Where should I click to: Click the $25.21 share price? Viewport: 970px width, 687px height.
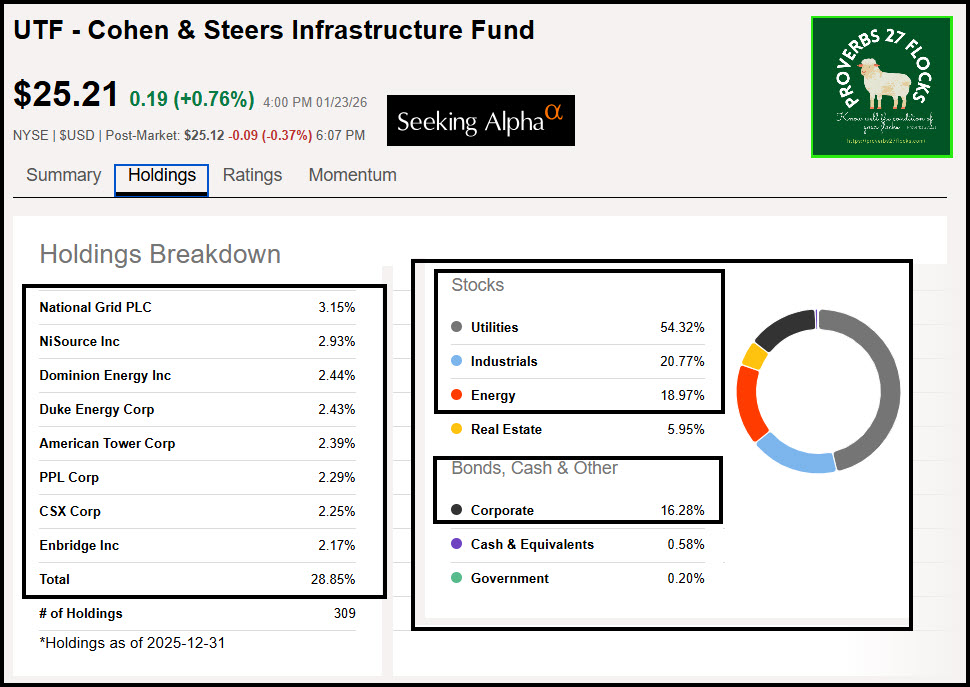point(66,94)
